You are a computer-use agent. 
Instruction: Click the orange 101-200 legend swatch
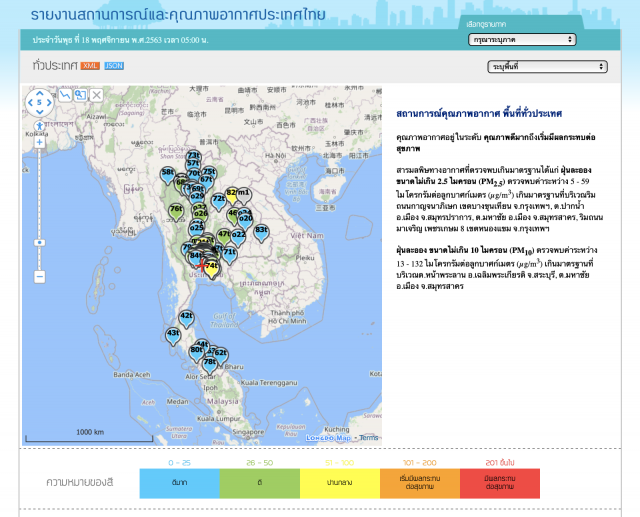[x=420, y=483]
